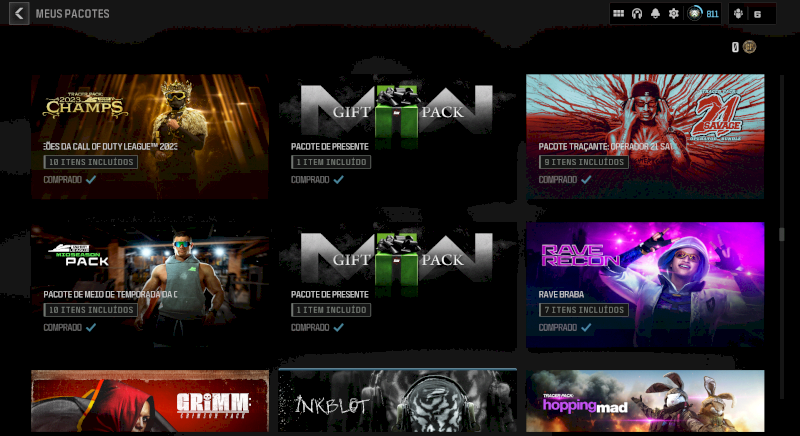Click the "RAVE BRABA" bundle title
This screenshot has width=800, height=436.
click(561, 294)
